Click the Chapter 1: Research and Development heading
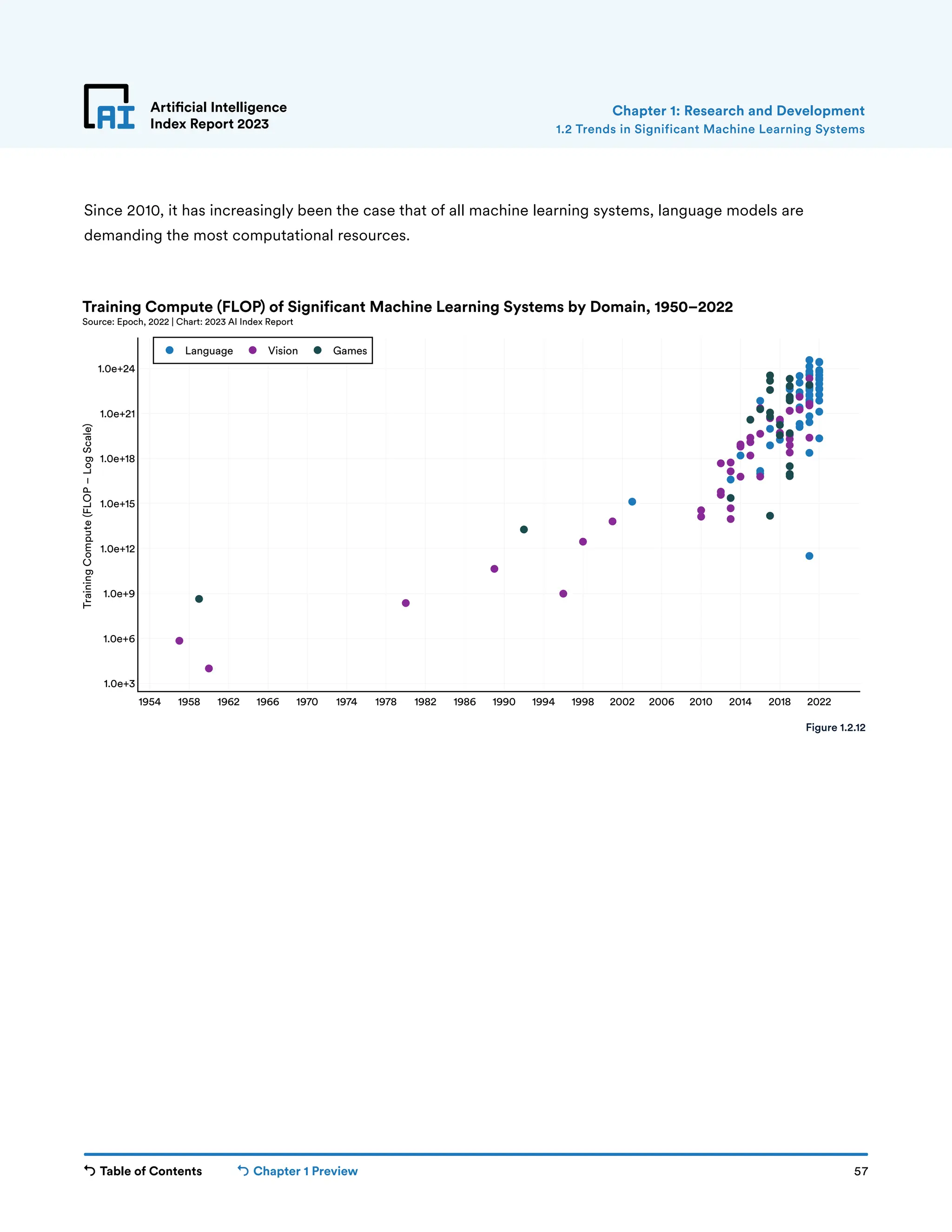Image resolution: width=952 pixels, height=1232 pixels. click(x=738, y=111)
